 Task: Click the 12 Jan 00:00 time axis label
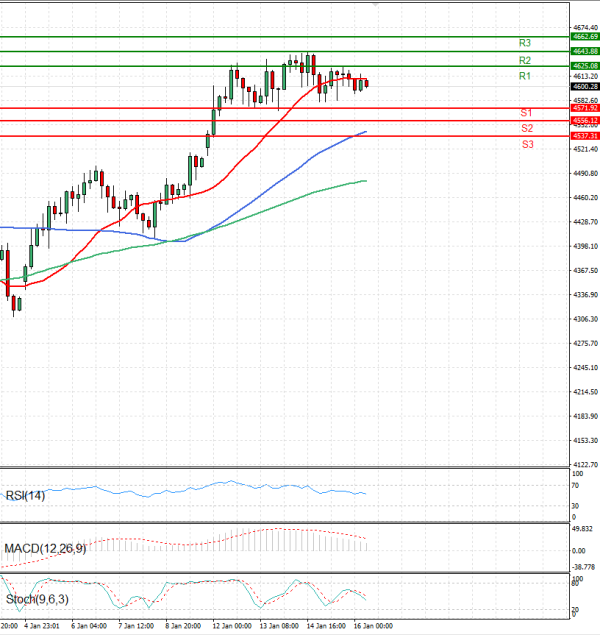(x=230, y=627)
